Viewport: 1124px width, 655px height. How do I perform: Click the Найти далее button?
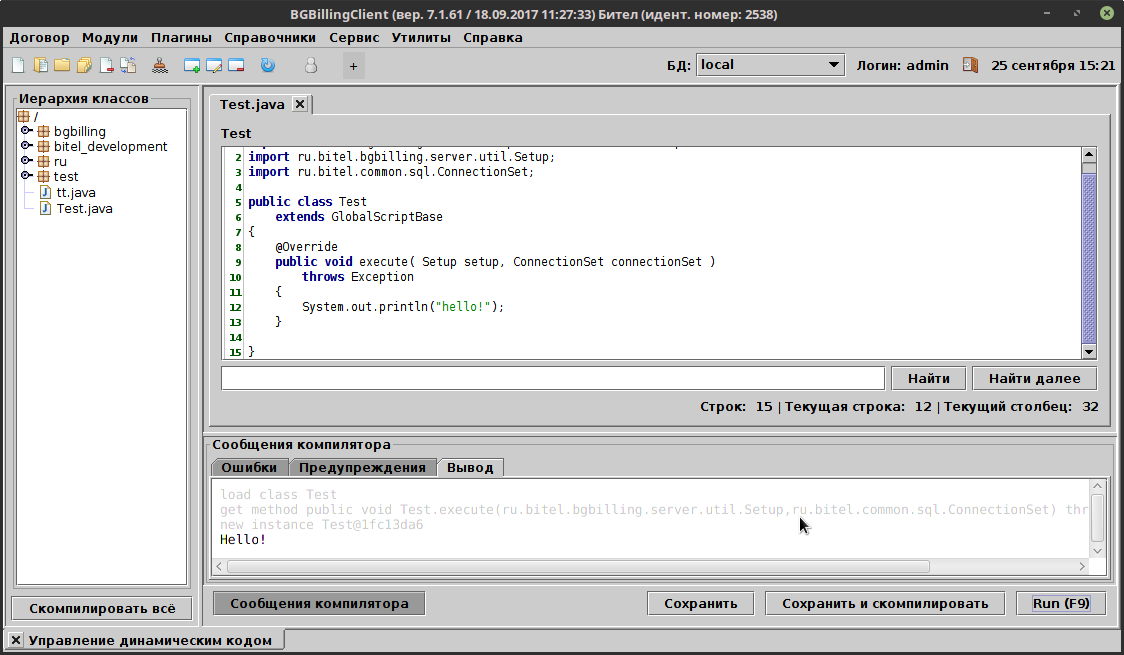pyautogui.click(x=1034, y=378)
